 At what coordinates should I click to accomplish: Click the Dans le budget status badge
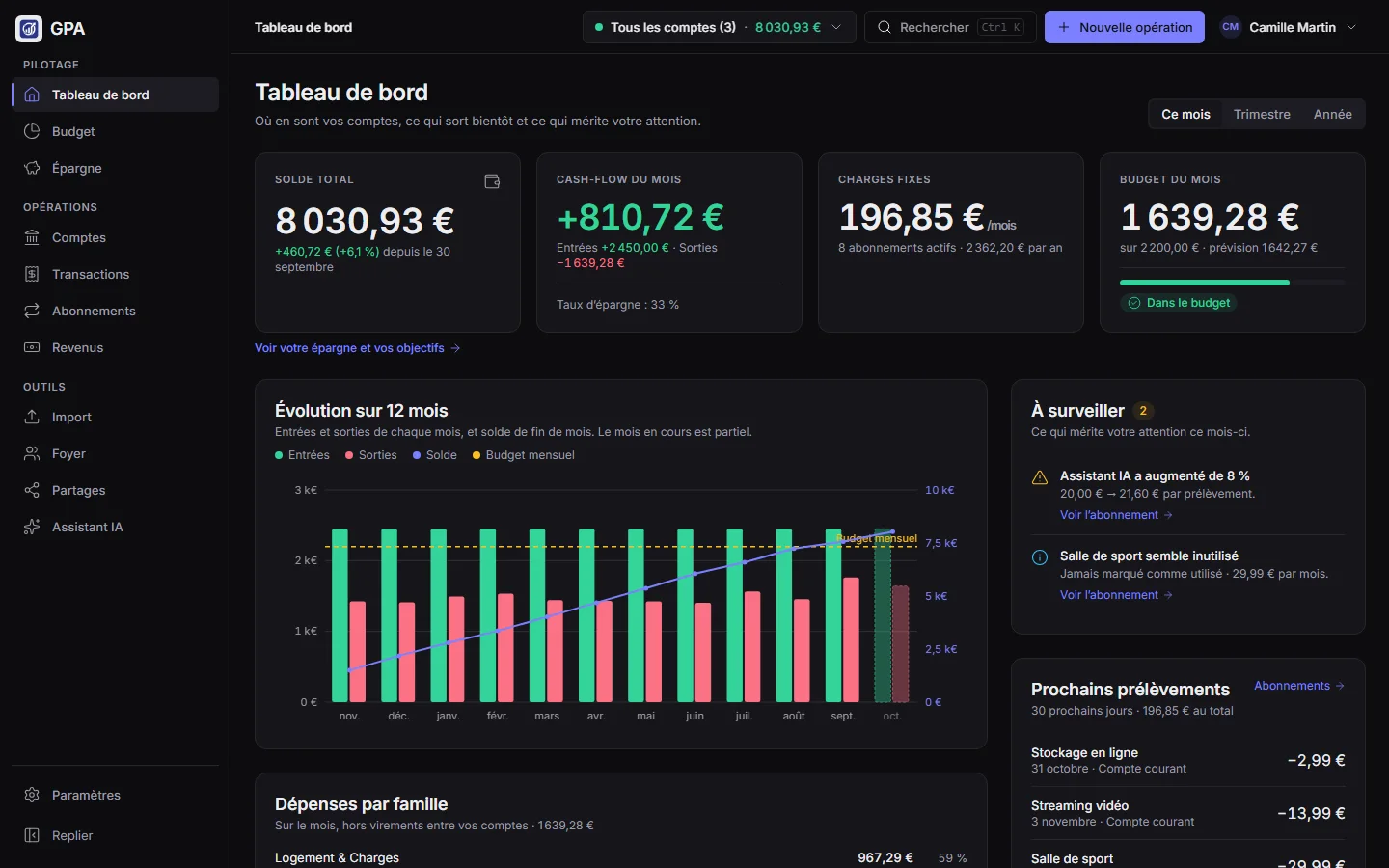(x=1179, y=303)
